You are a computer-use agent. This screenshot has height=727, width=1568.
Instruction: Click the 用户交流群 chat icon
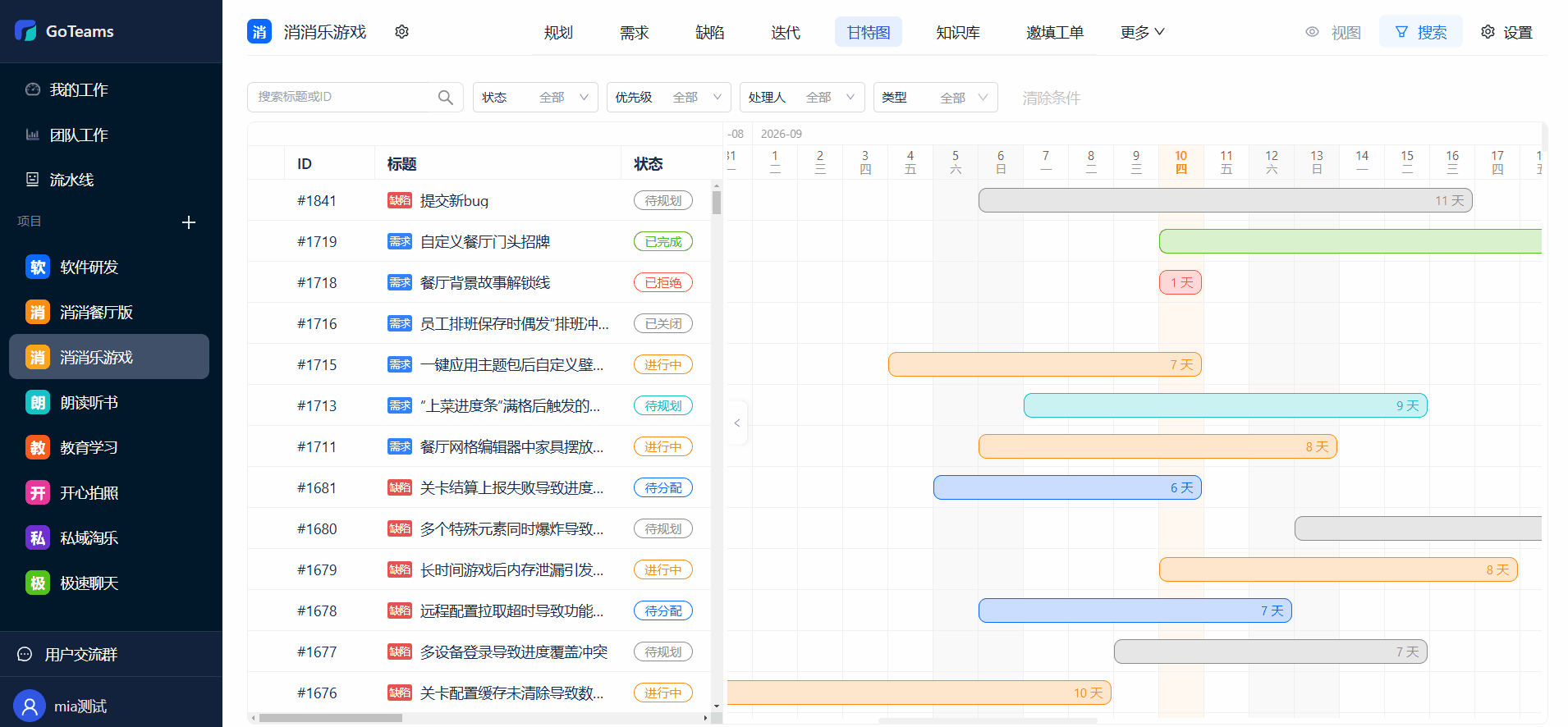click(x=25, y=654)
